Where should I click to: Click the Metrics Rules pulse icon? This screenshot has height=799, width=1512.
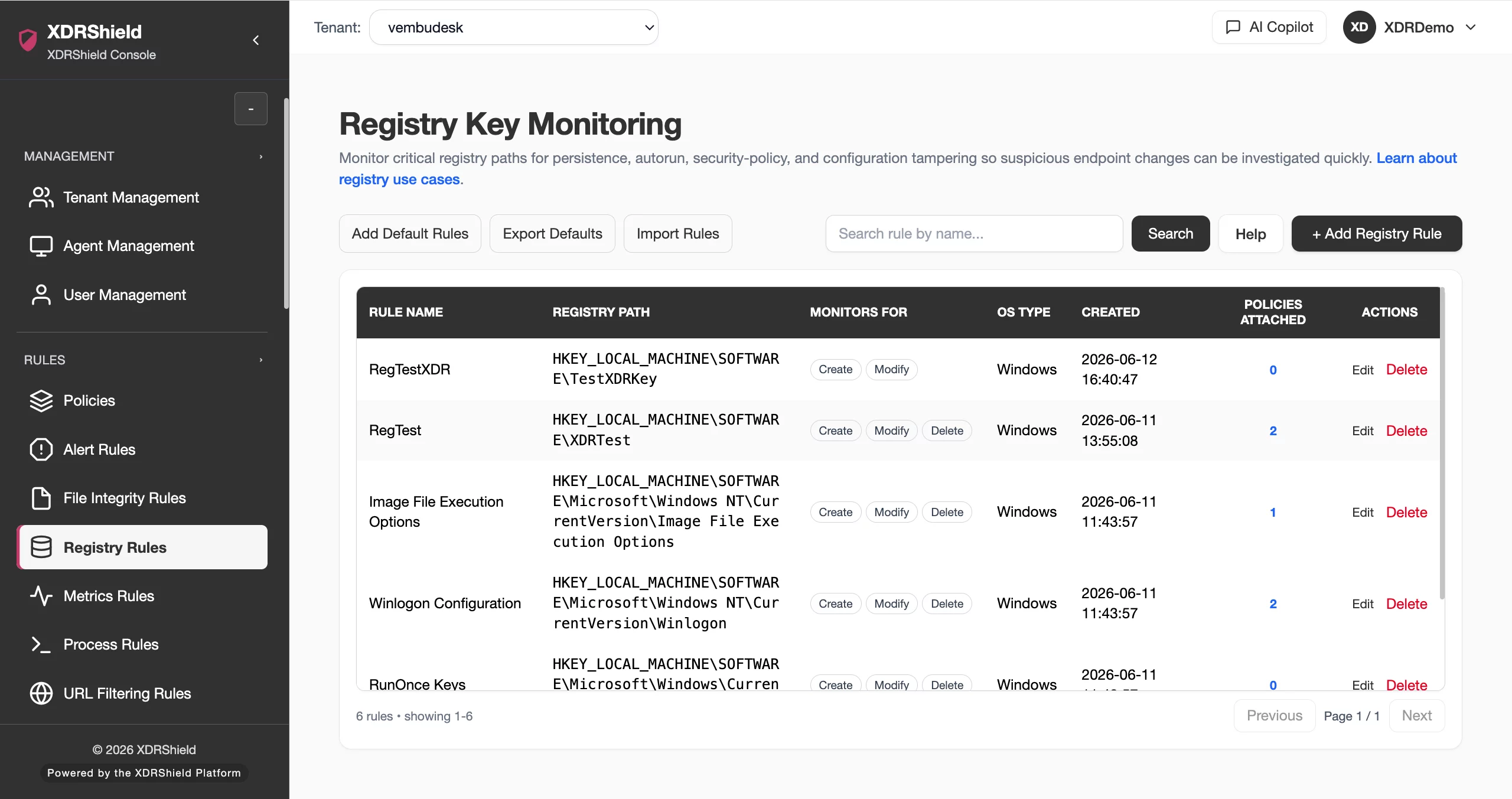(41, 596)
